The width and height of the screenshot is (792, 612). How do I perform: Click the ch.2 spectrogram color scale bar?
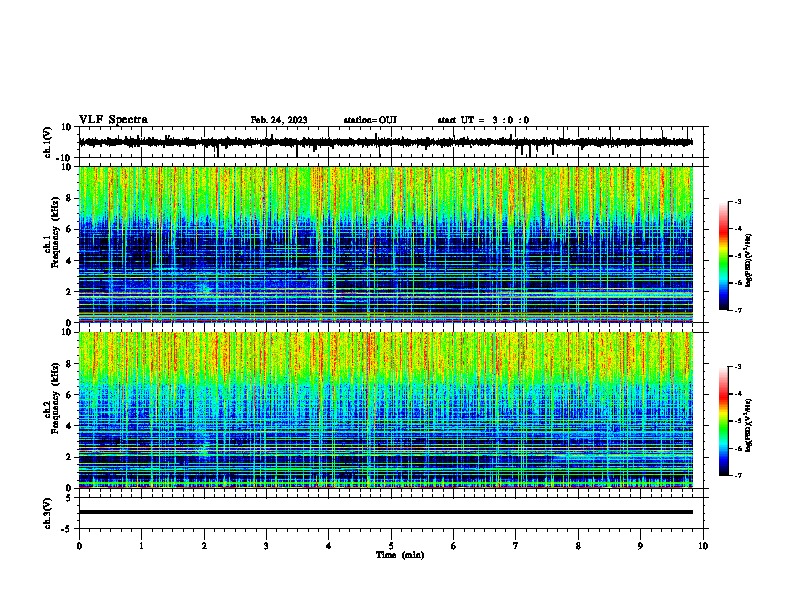pyautogui.click(x=724, y=421)
